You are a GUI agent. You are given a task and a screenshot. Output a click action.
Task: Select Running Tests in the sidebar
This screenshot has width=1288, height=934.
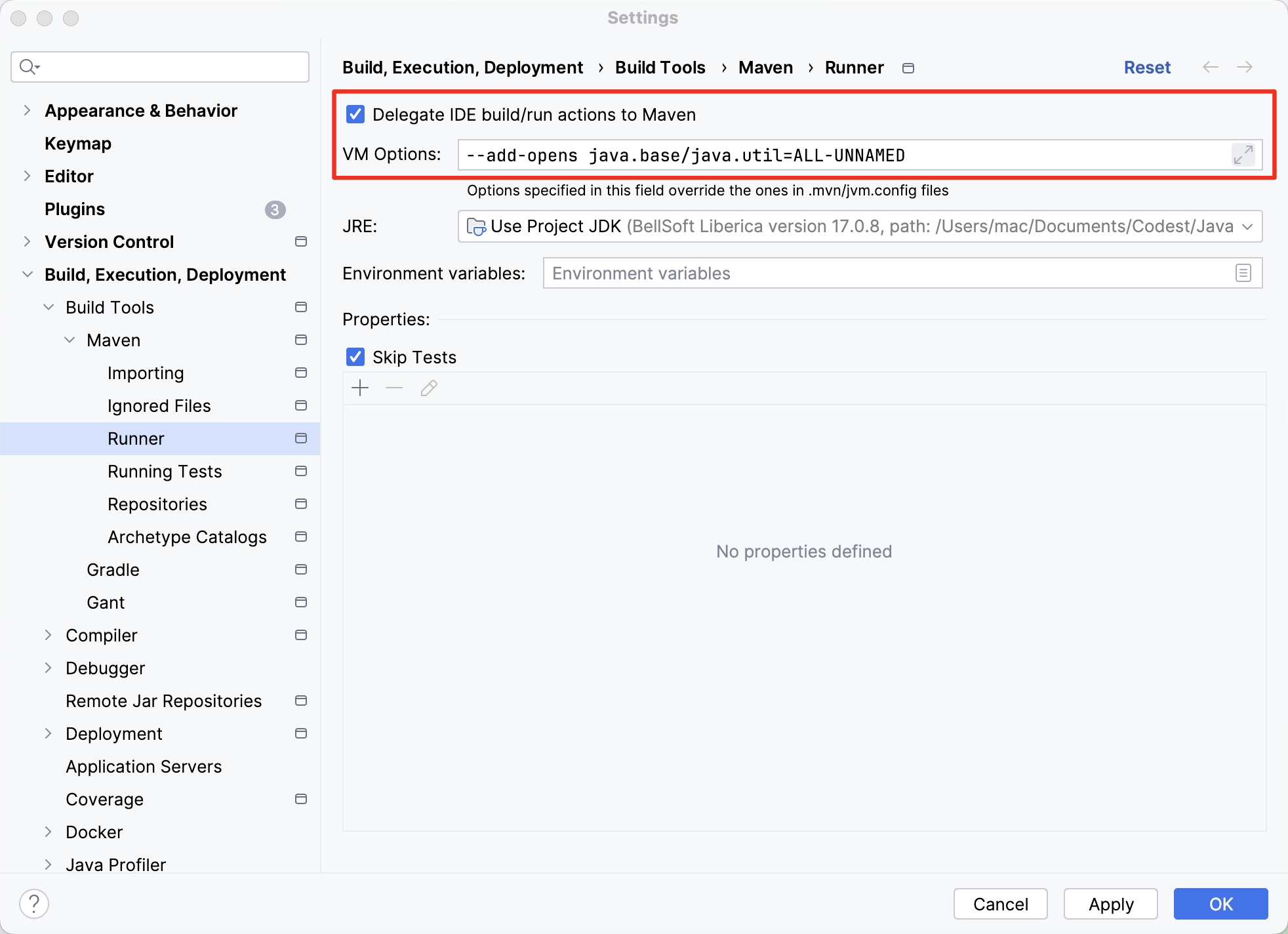tap(165, 471)
